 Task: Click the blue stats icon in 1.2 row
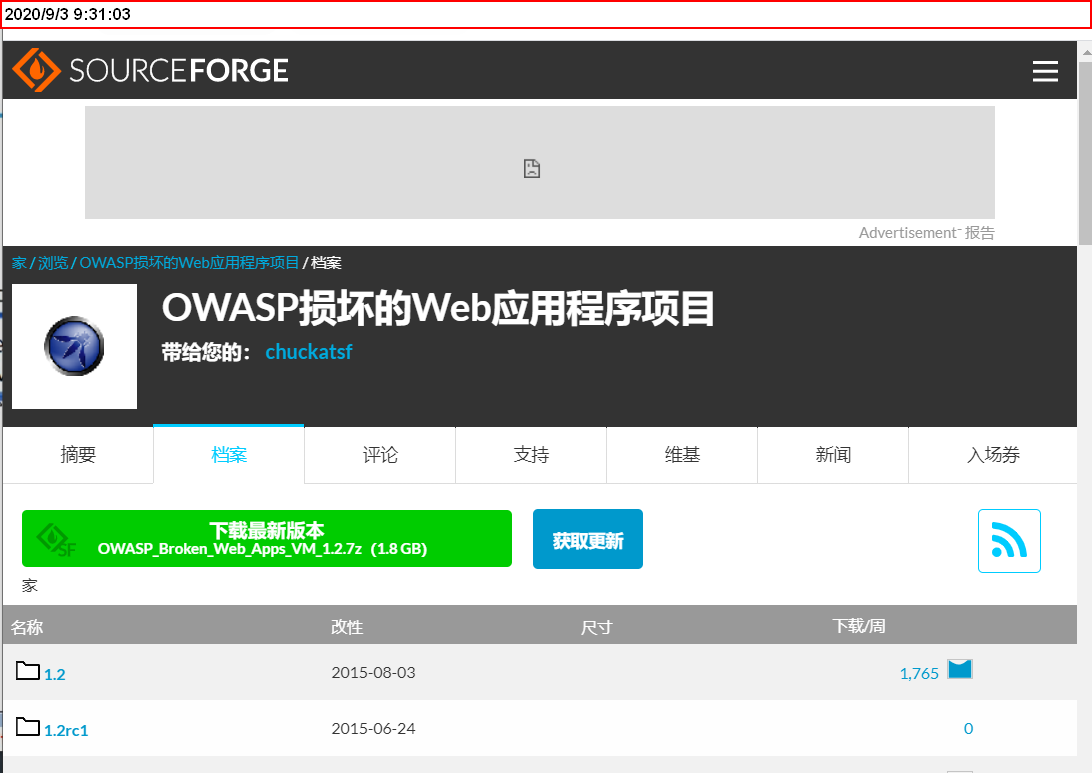pyautogui.click(x=960, y=669)
